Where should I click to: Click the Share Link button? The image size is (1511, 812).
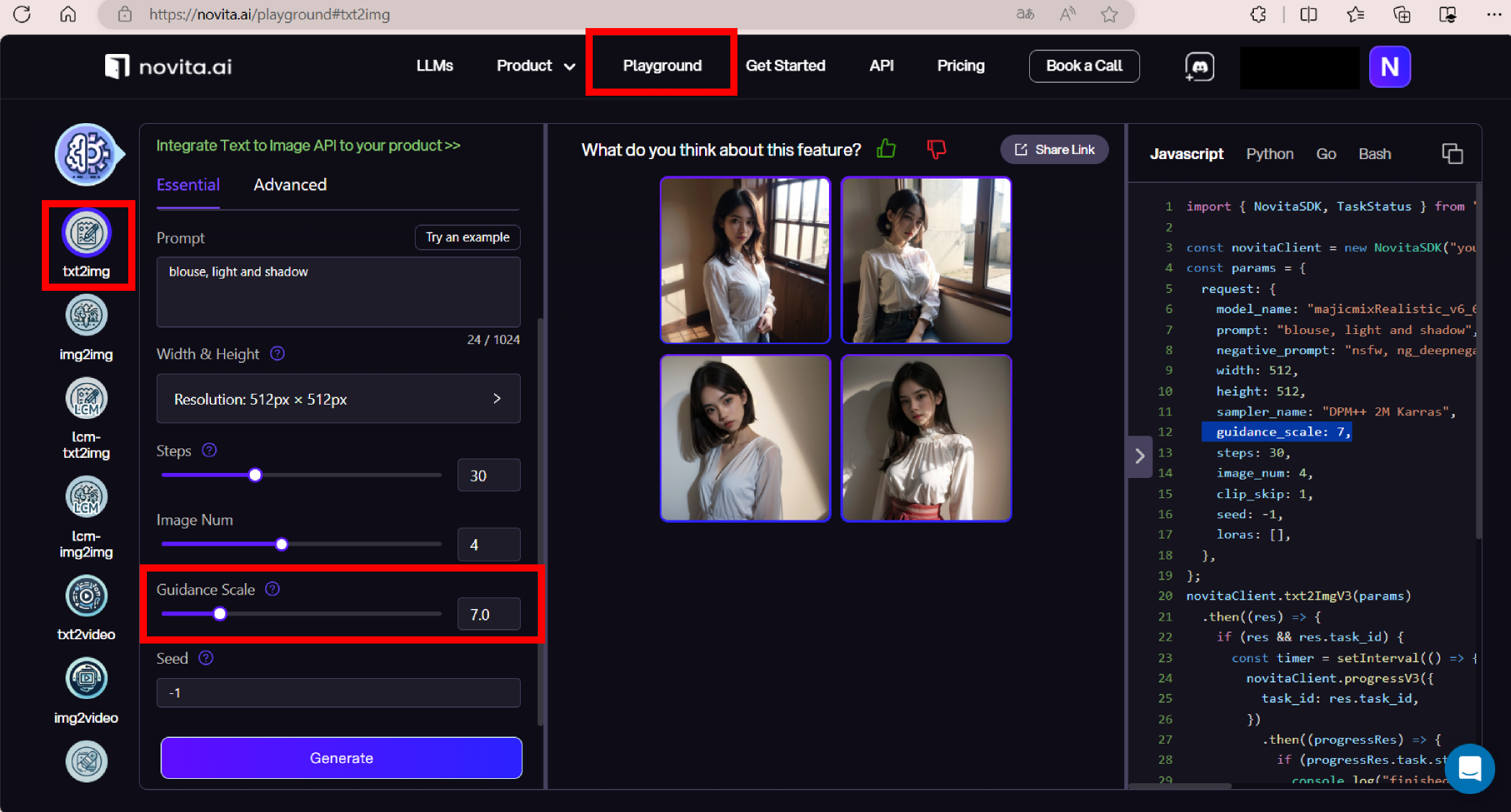[1054, 150]
